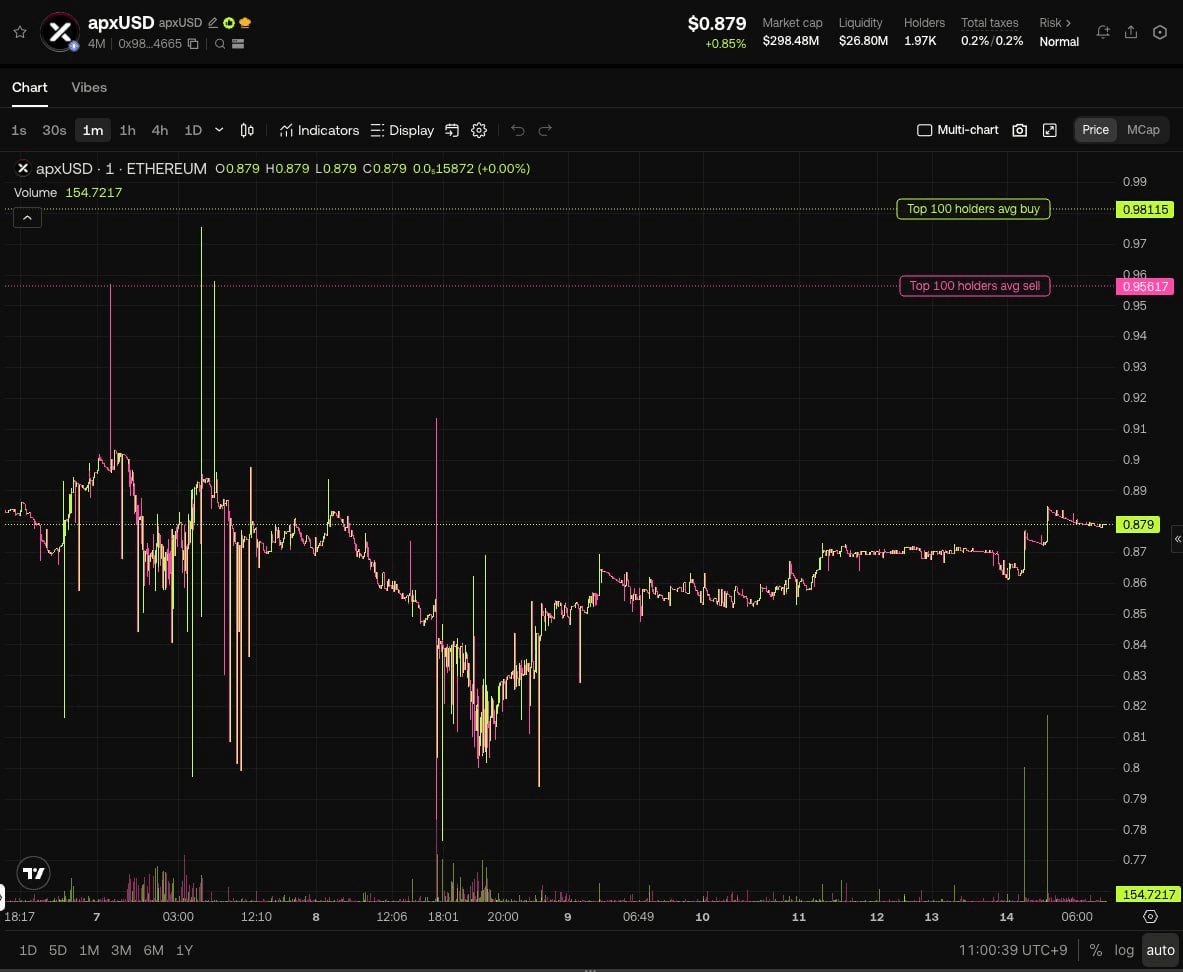This screenshot has height=972, width=1183.
Task: Undo last chart action
Action: pyautogui.click(x=518, y=131)
